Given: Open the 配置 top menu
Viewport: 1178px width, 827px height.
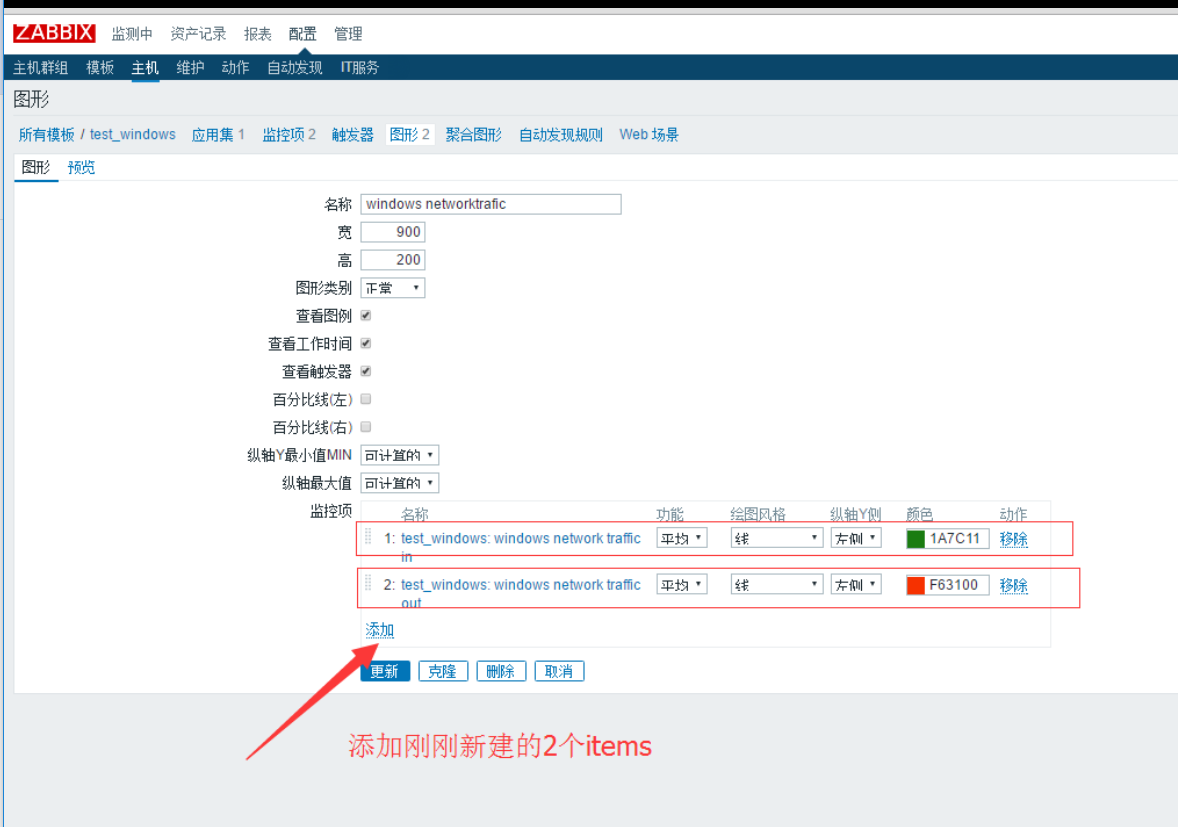Looking at the screenshot, I should click(x=303, y=34).
